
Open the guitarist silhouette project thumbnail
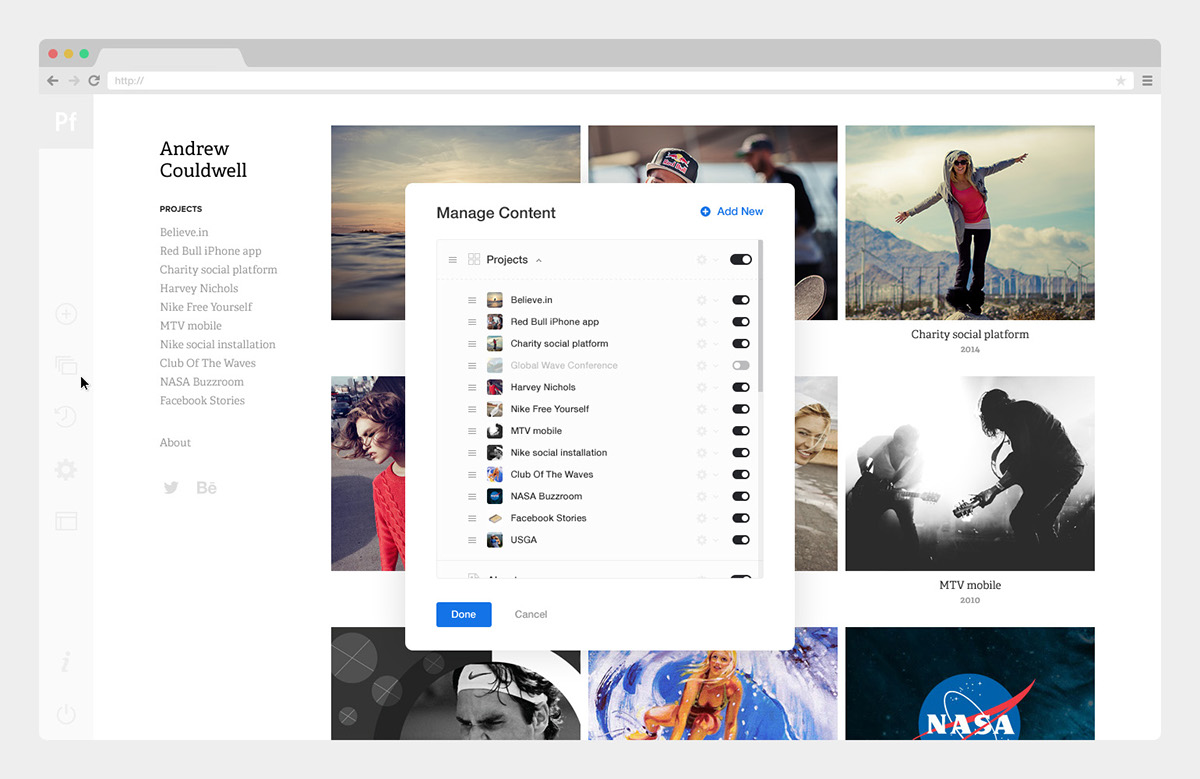pyautogui.click(x=970, y=473)
